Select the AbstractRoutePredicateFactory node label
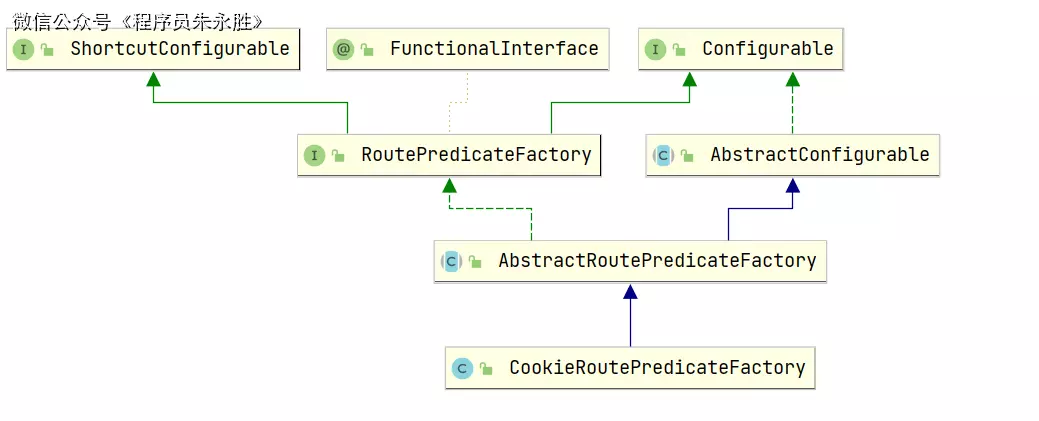The width and height of the screenshot is (1039, 421). pyautogui.click(x=657, y=261)
